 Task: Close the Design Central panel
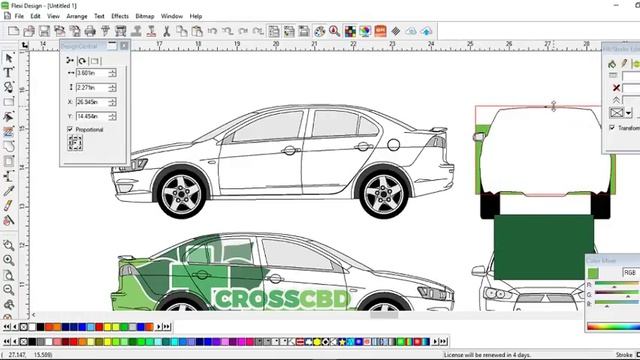tap(124, 46)
